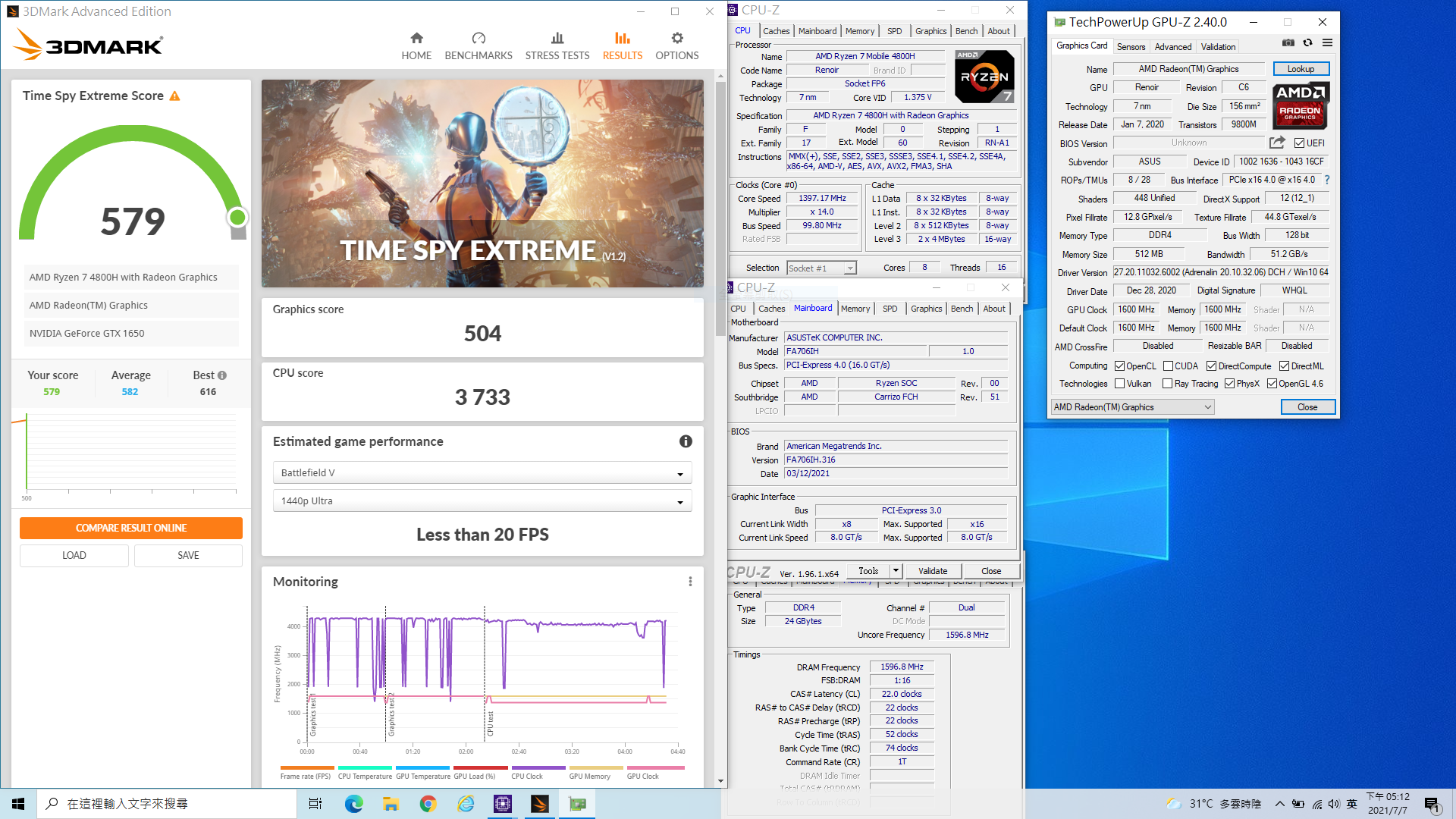Open the RESULTS section in 3DMark

tap(623, 46)
